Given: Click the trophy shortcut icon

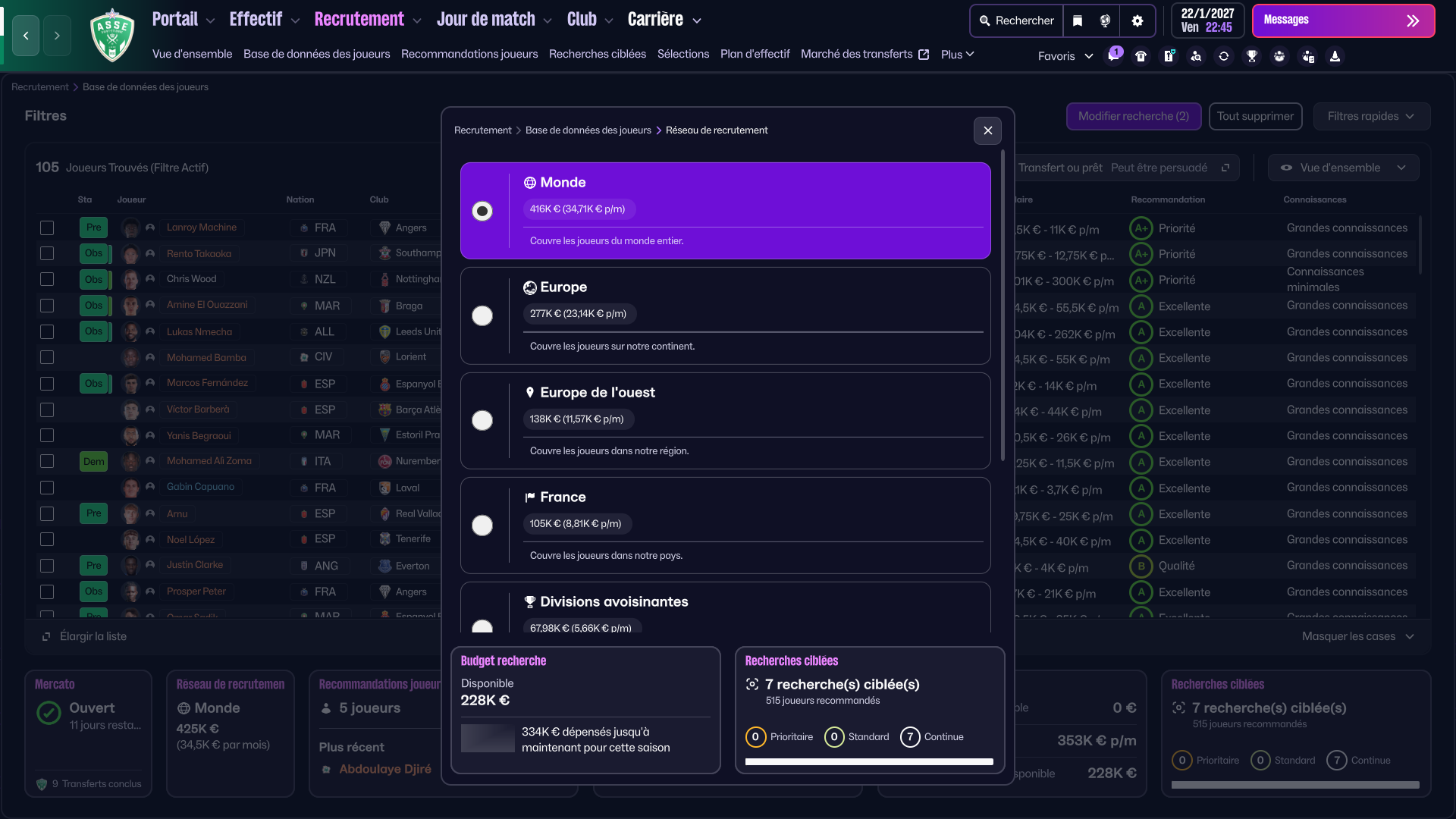Looking at the screenshot, I should coord(1251,56).
